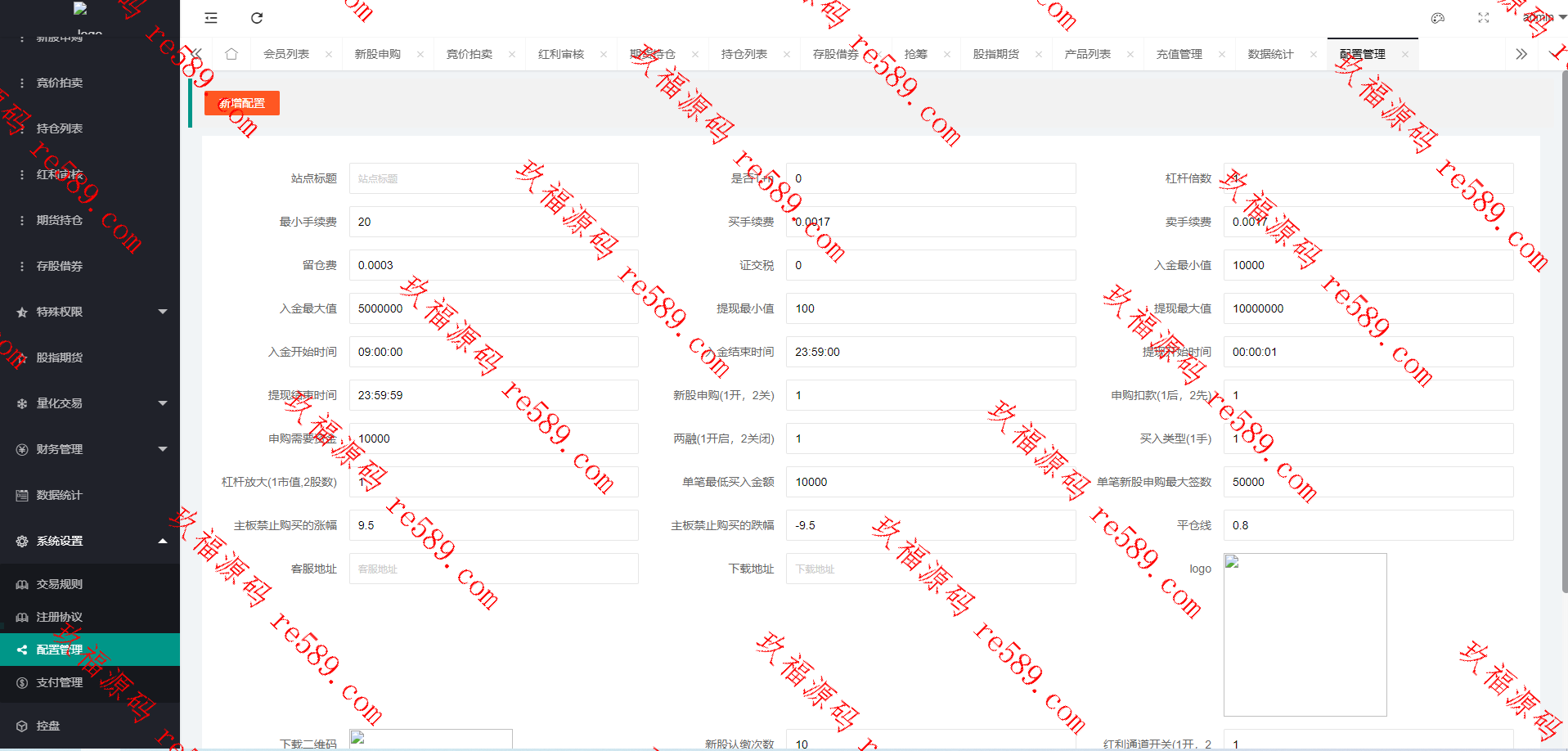This screenshot has height=751, width=1568.
Task: Close the 会员列表 tab
Action: pyautogui.click(x=329, y=55)
